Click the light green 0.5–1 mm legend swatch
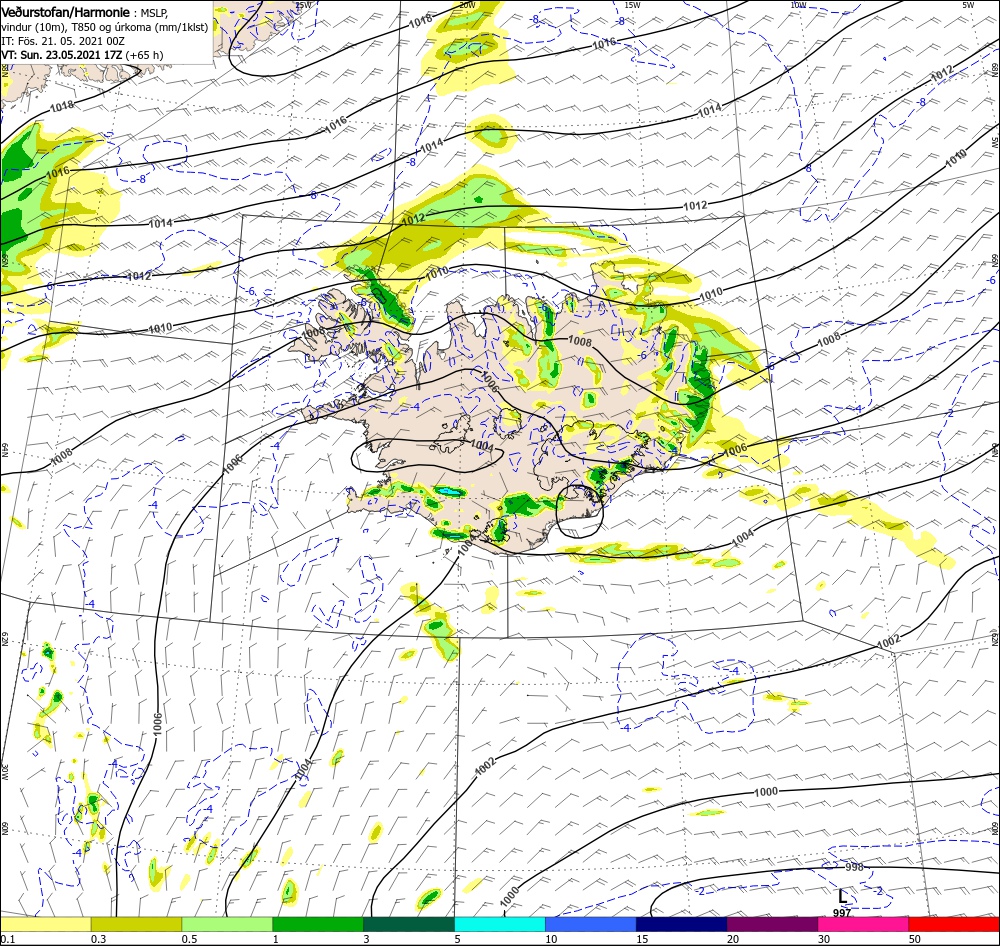Screen dimensions: 1000x946 click(227, 924)
